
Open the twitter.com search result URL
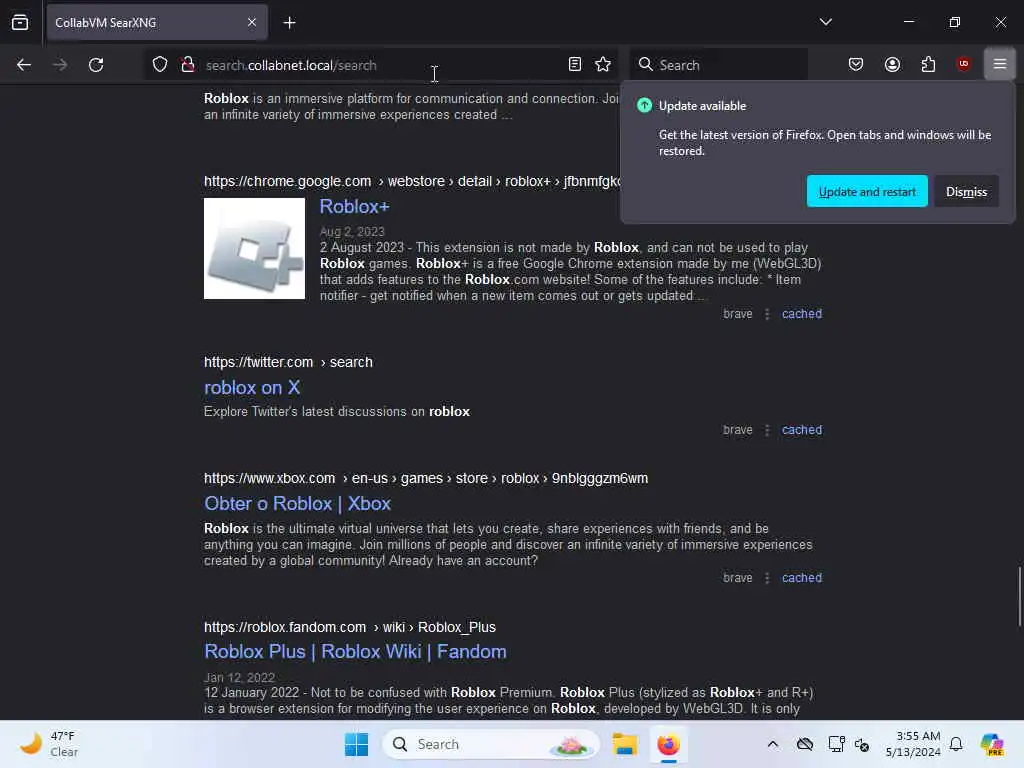(288, 362)
